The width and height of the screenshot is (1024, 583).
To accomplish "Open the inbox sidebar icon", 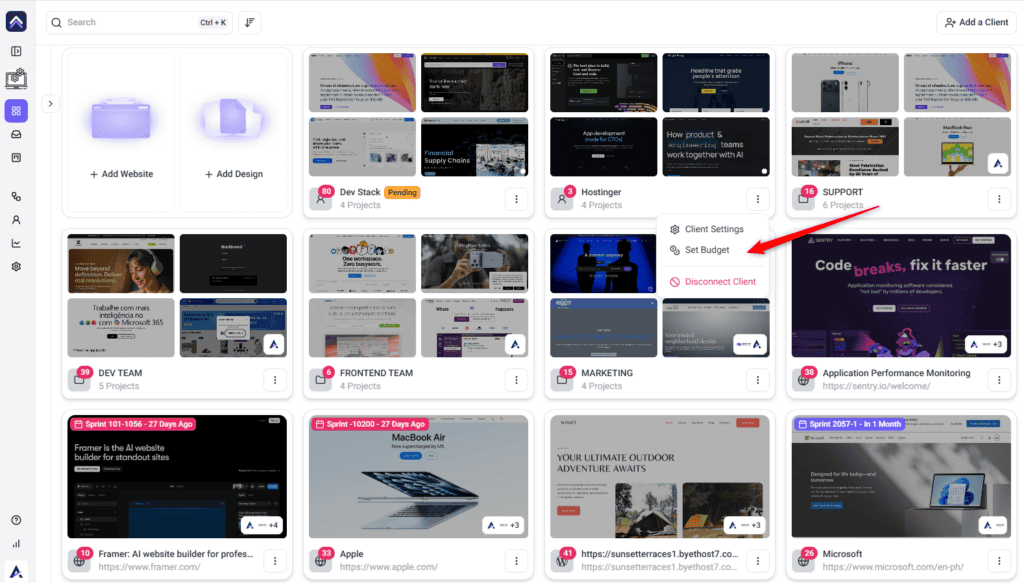I will 16,134.
